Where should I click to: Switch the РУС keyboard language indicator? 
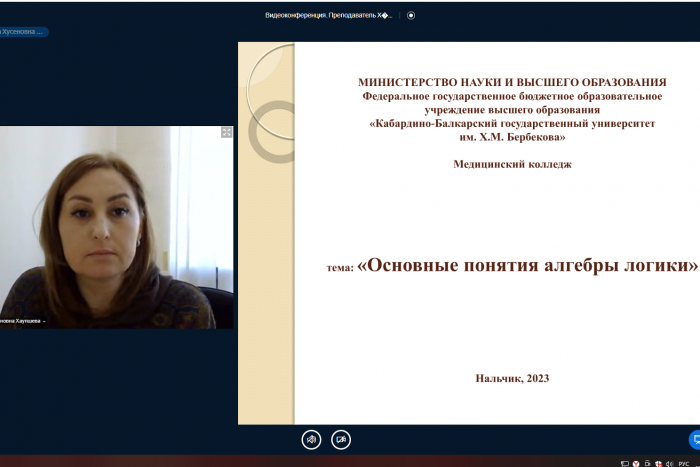click(x=683, y=464)
